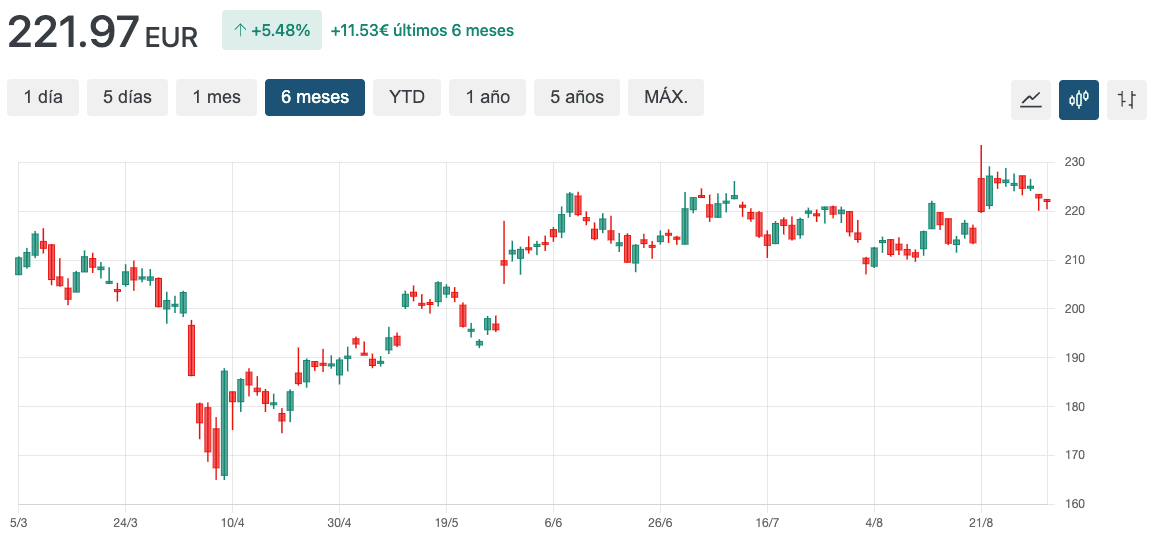The image size is (1157, 537).
Task: Select the 5 días time range
Action: point(127,97)
